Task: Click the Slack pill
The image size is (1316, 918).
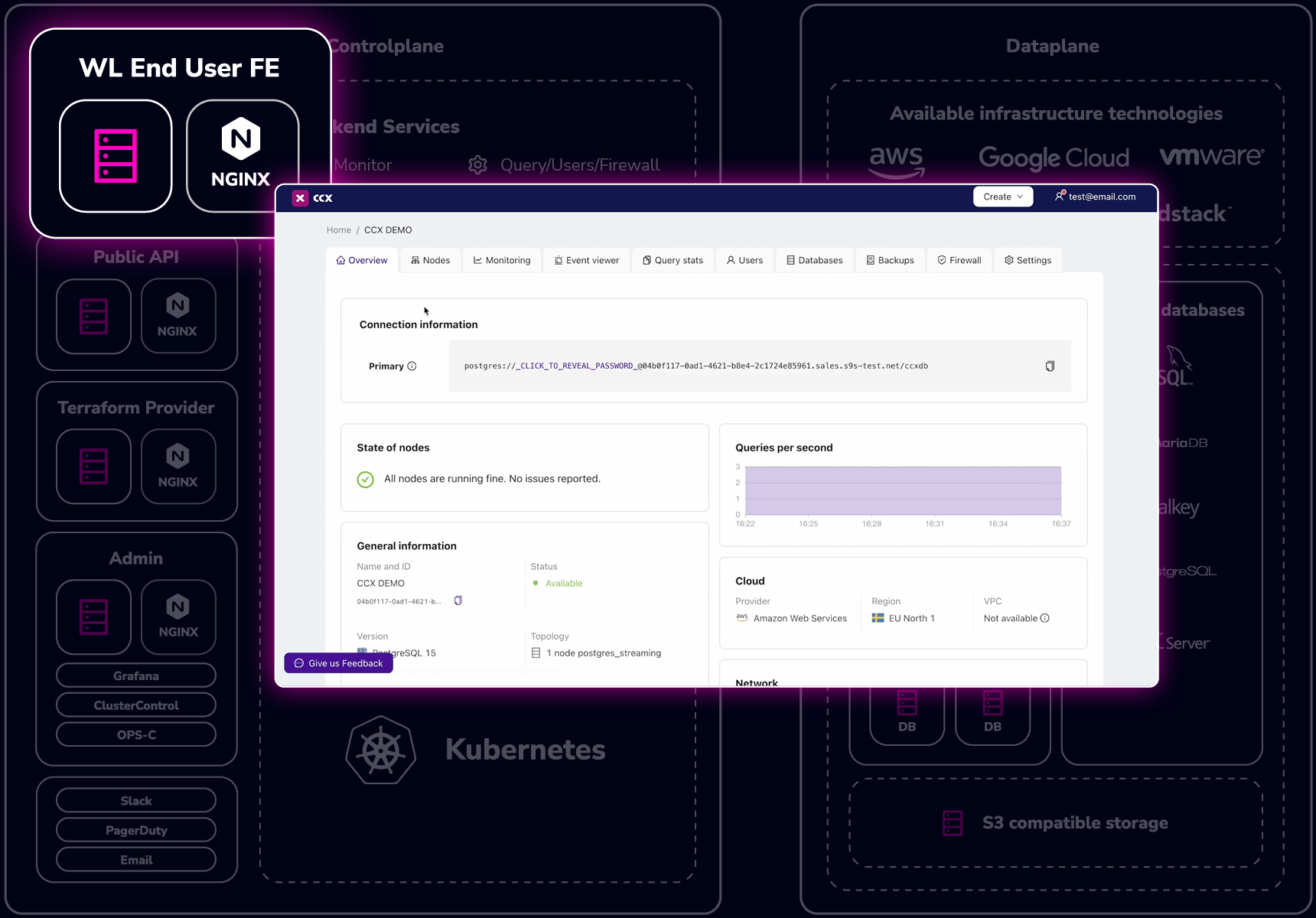Action: [x=136, y=801]
